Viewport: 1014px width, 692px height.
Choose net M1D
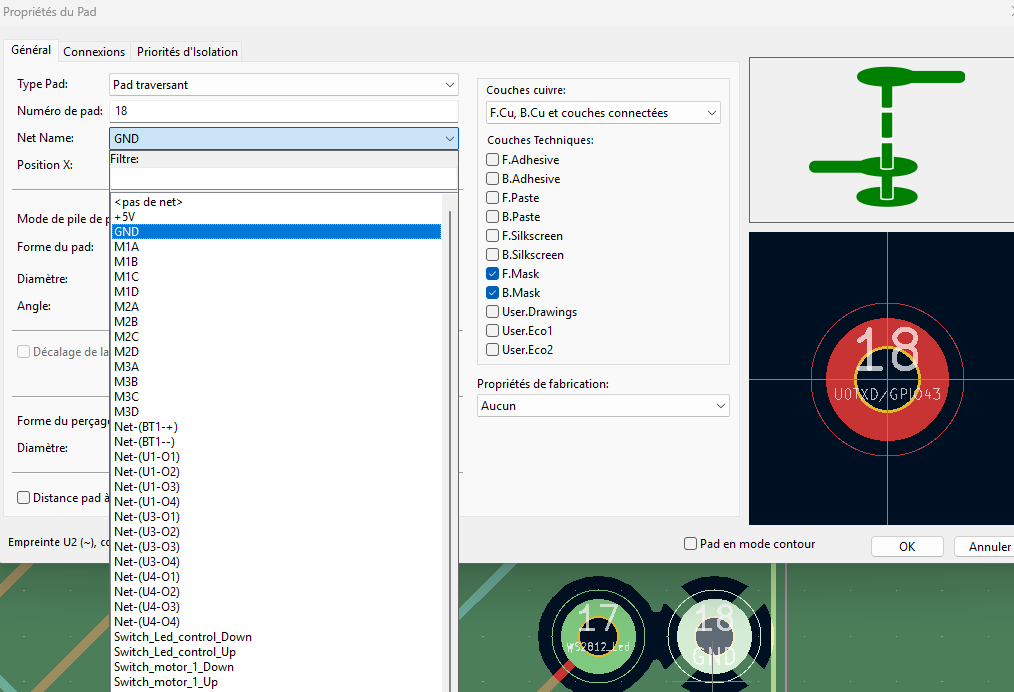[x=276, y=292]
